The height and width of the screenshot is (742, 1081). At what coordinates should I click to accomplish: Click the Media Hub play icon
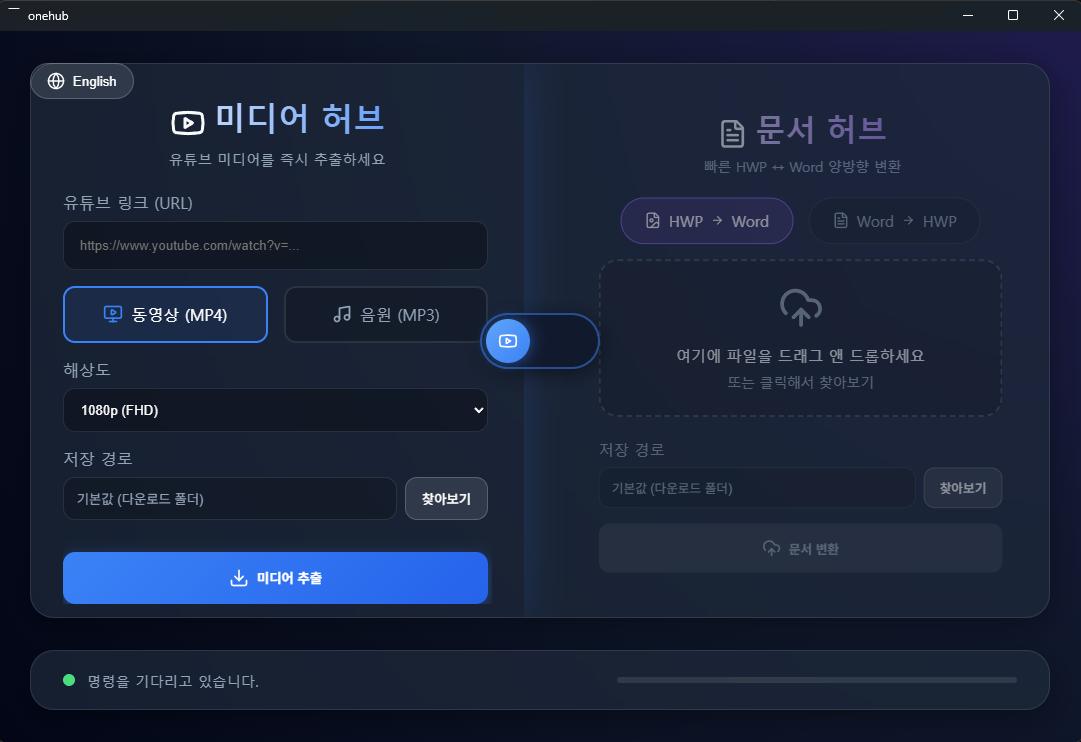point(188,122)
